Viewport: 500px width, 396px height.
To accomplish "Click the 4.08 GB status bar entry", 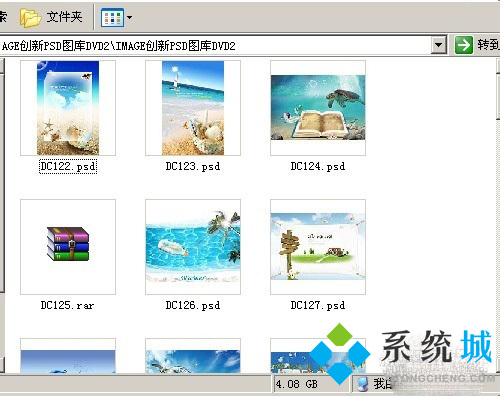I will tap(296, 384).
